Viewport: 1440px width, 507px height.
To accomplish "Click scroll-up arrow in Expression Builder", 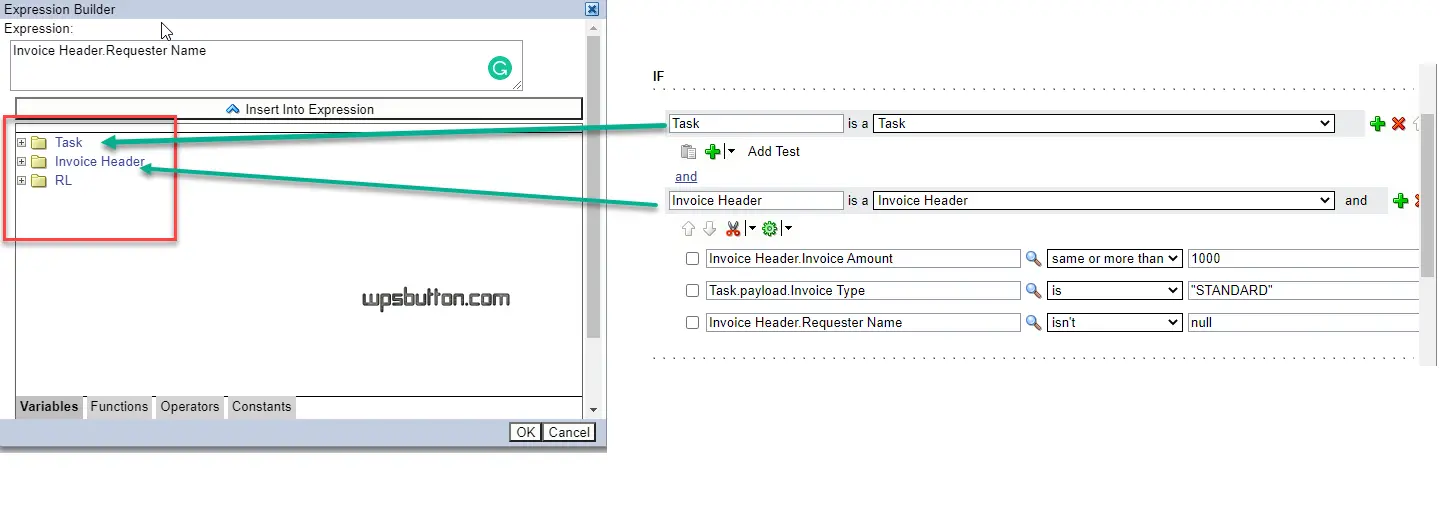I will coord(593,26).
